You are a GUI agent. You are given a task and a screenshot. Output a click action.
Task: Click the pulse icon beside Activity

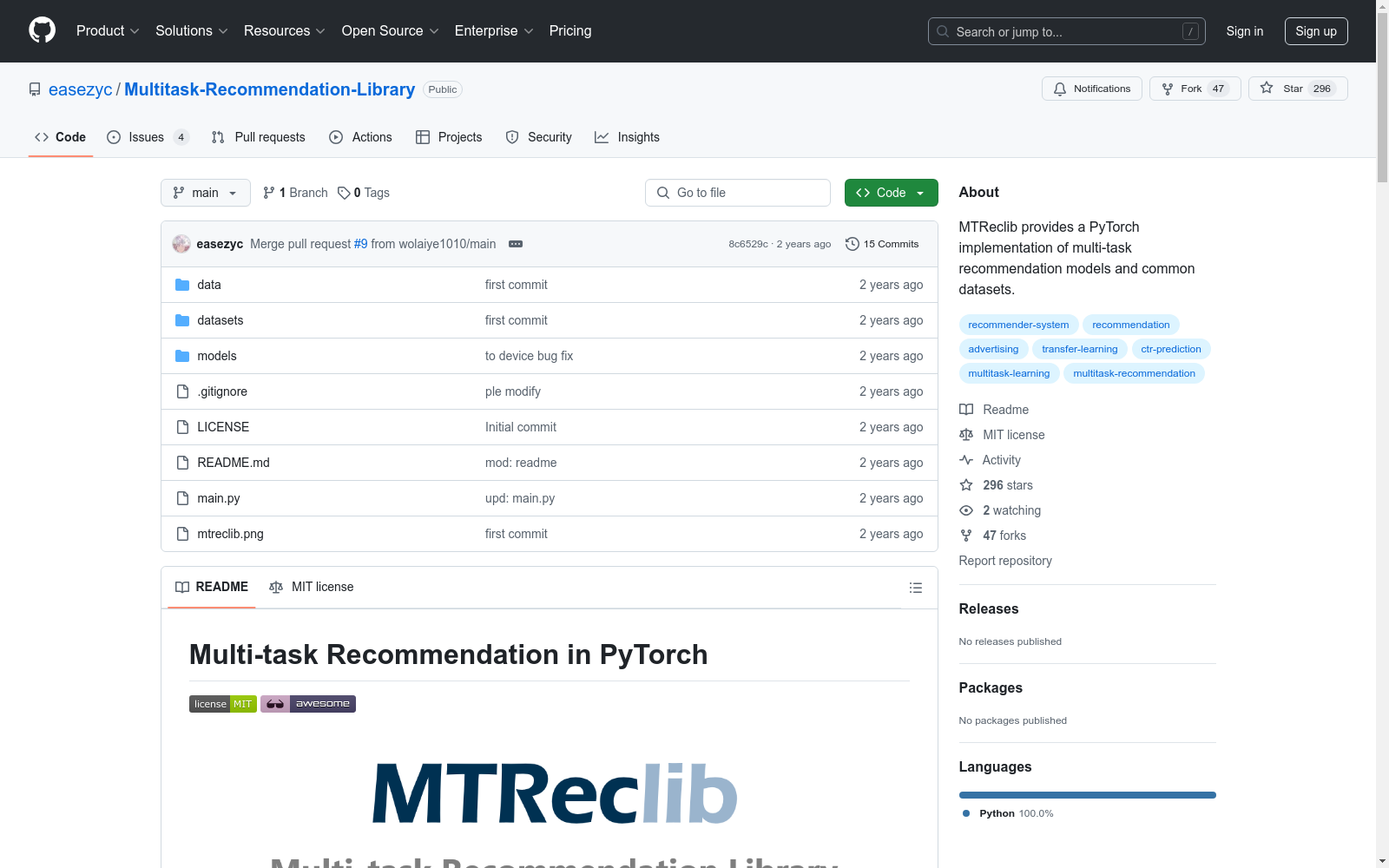coord(966,460)
